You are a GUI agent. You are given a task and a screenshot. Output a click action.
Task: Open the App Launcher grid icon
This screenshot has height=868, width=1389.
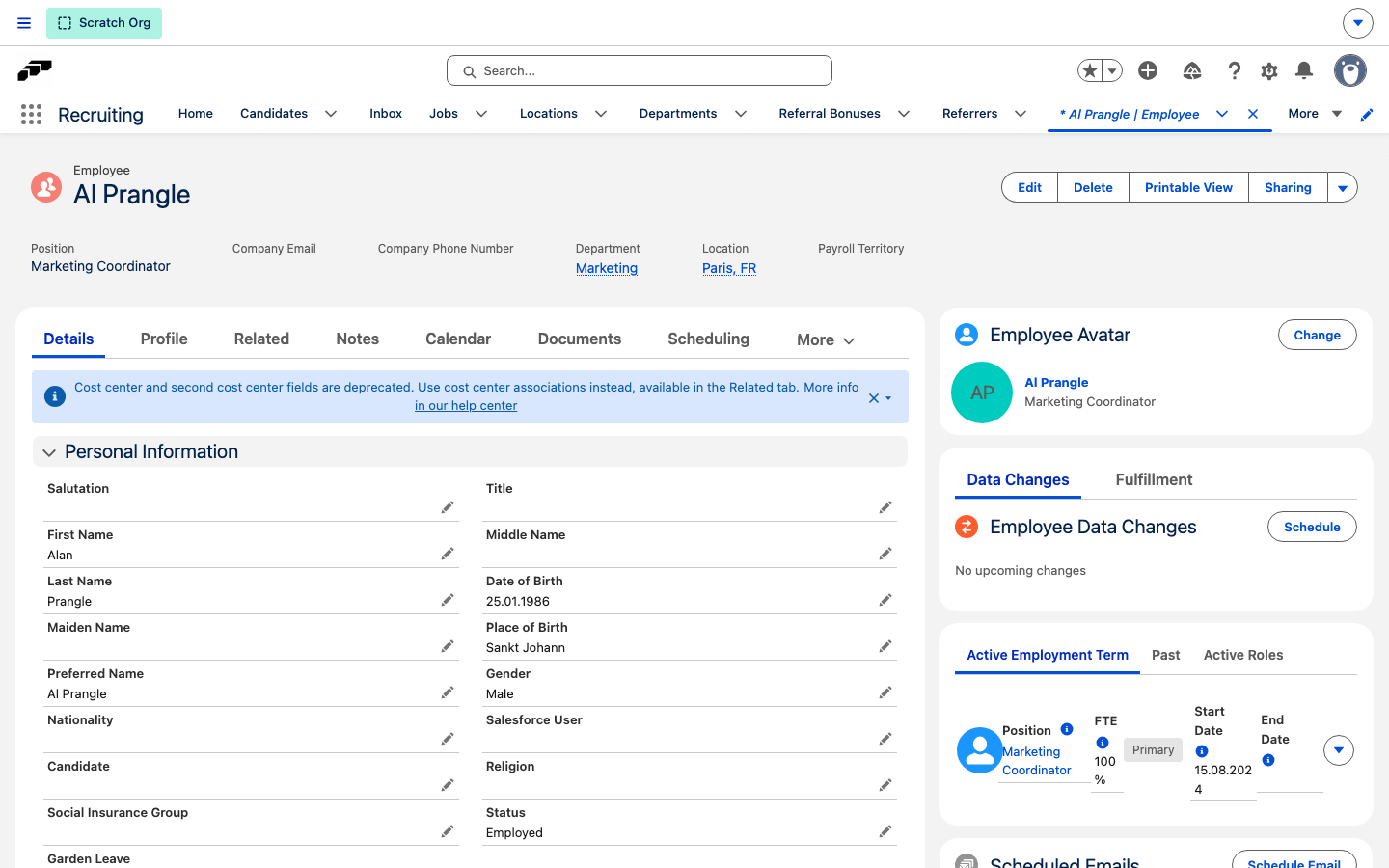31,115
